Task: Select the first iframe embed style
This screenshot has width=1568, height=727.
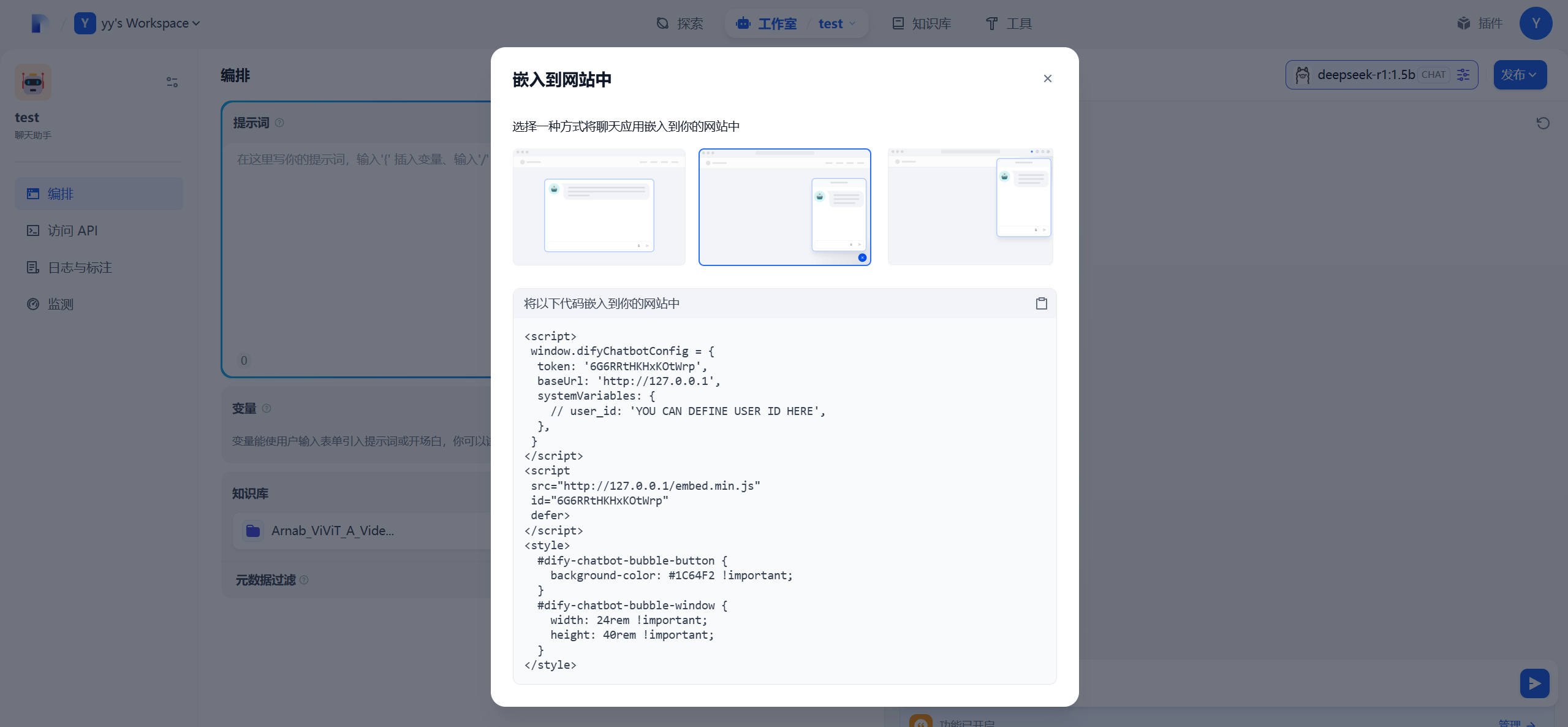Action: [x=599, y=207]
